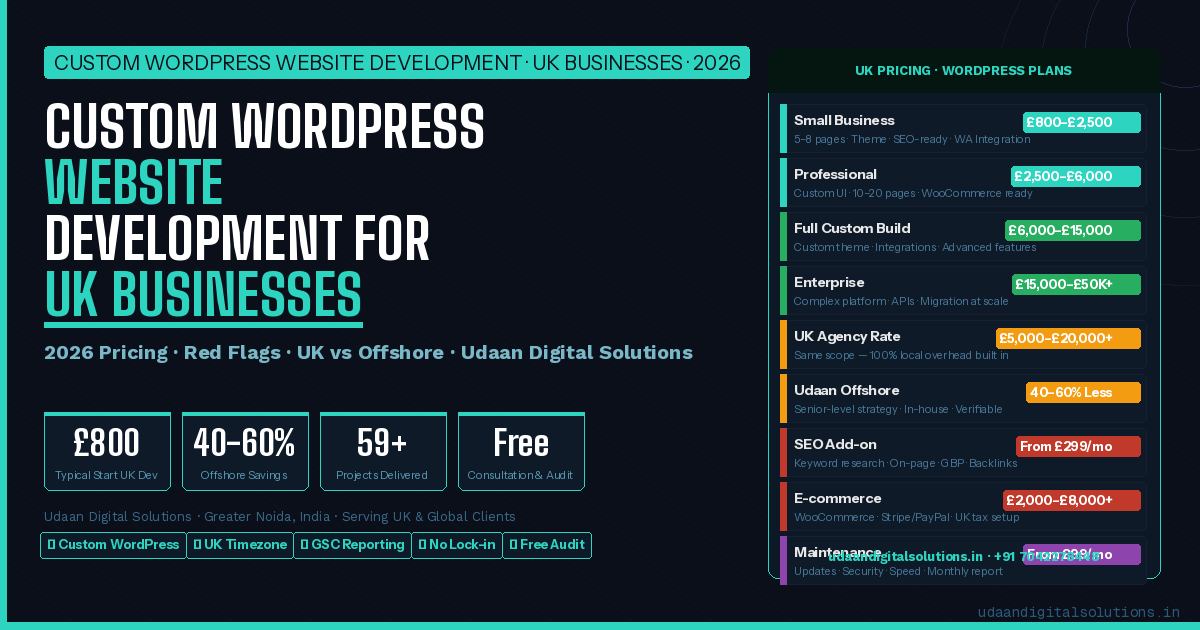Click "Custom UI · 10–20 pages · WooCommerce ready" description
The image size is (1200, 630).
(x=913, y=193)
